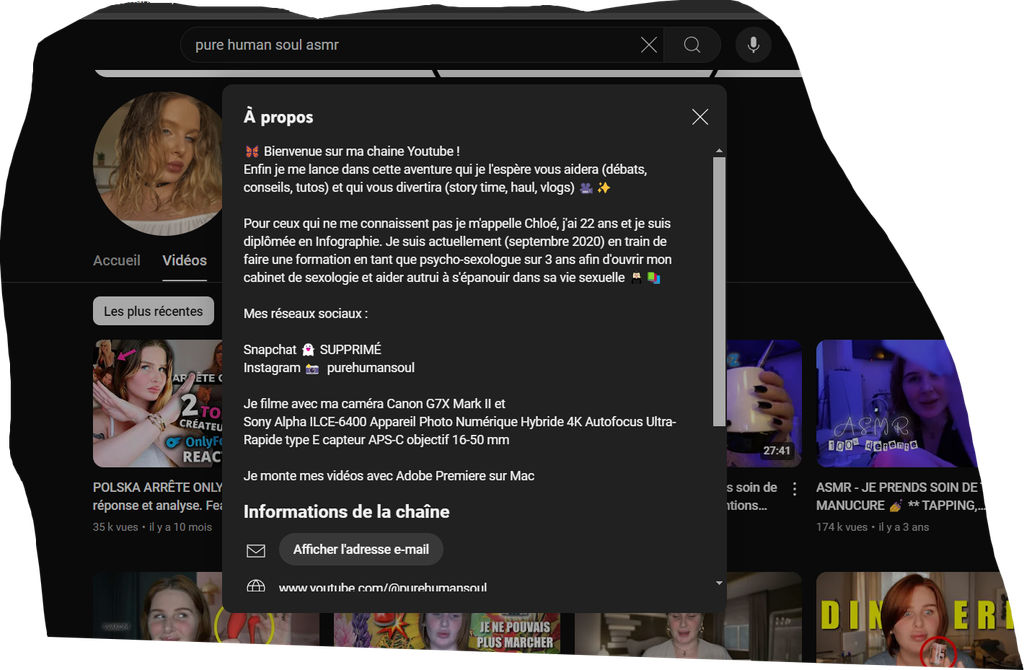Switch to the Accueil tab
This screenshot has height=670, width=1024.
pyautogui.click(x=117, y=260)
